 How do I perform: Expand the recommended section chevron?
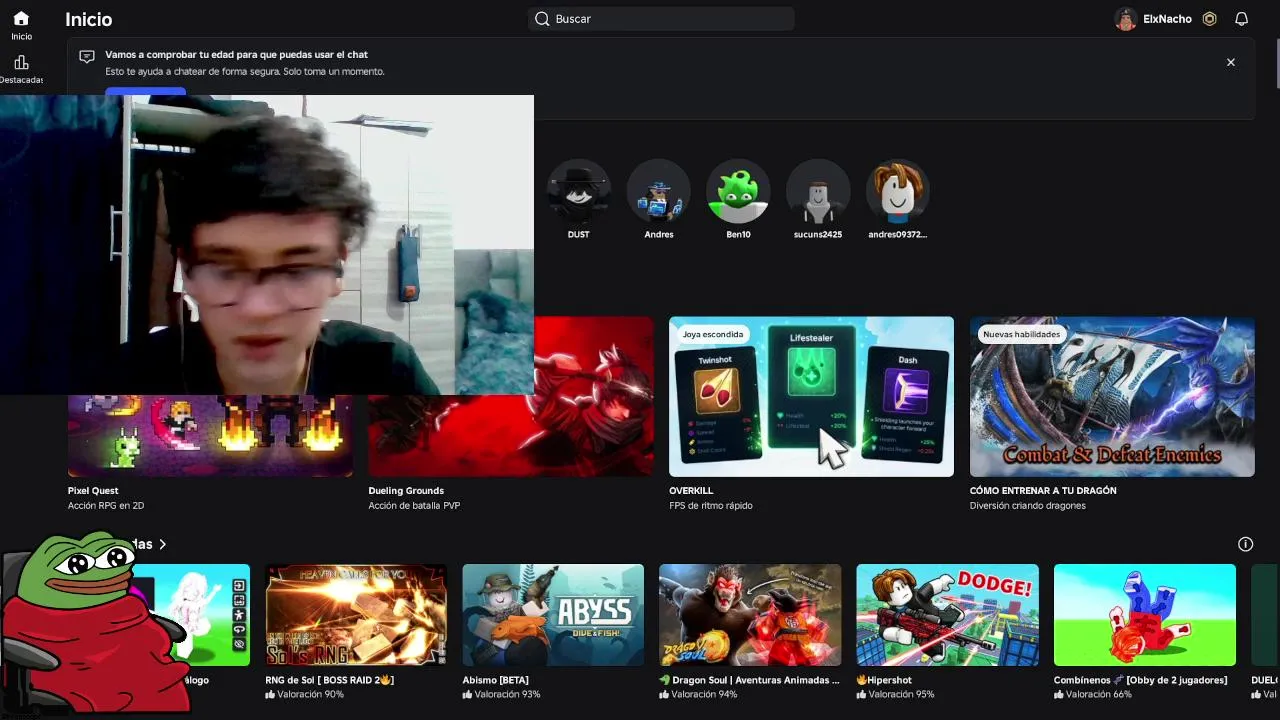point(162,544)
